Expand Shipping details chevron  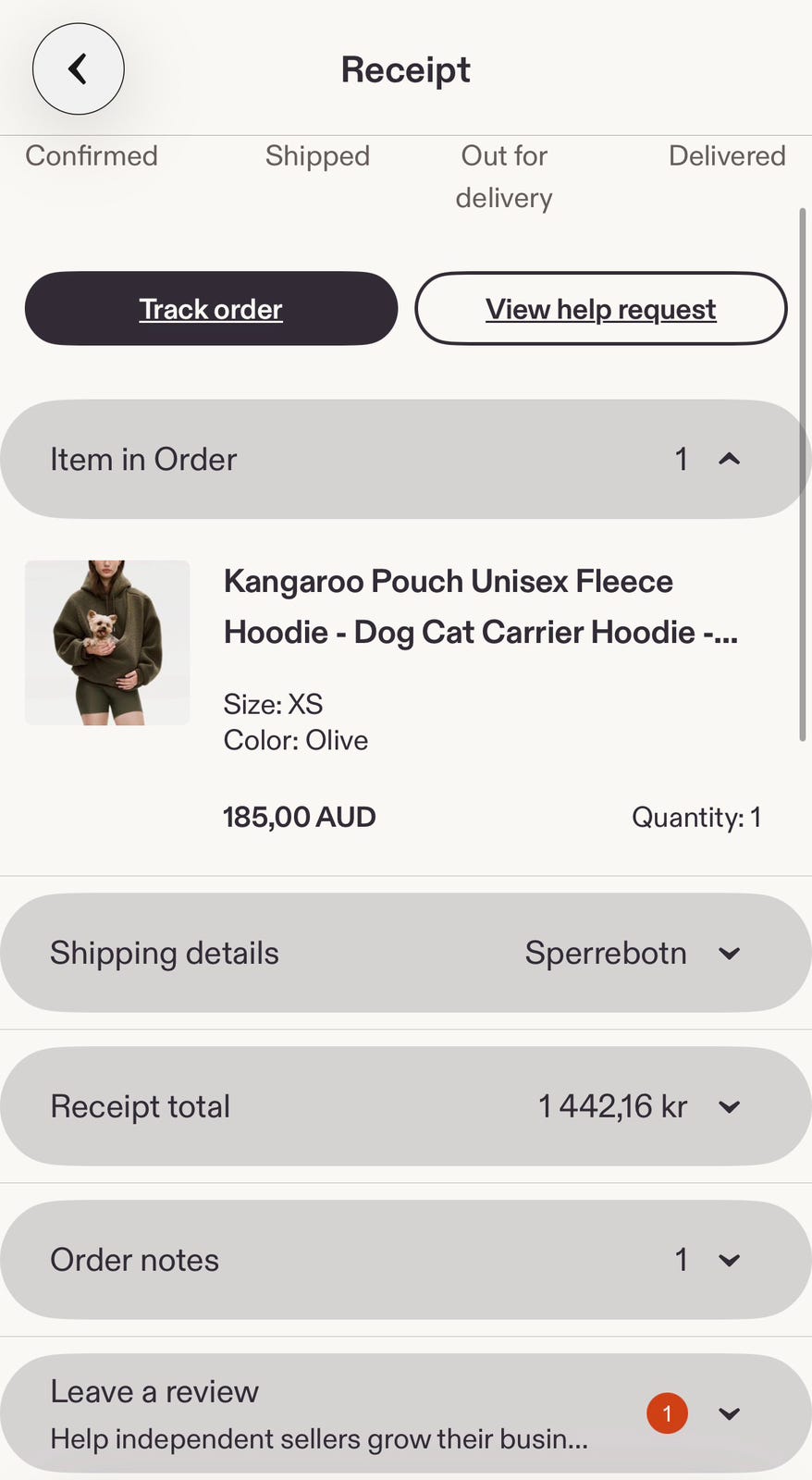(x=729, y=954)
